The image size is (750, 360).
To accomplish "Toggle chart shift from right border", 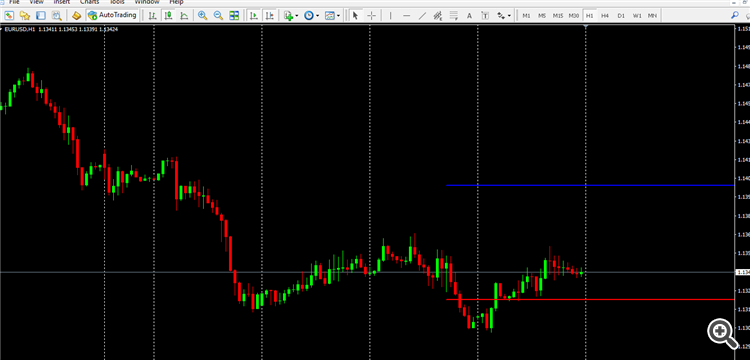I will coord(270,16).
